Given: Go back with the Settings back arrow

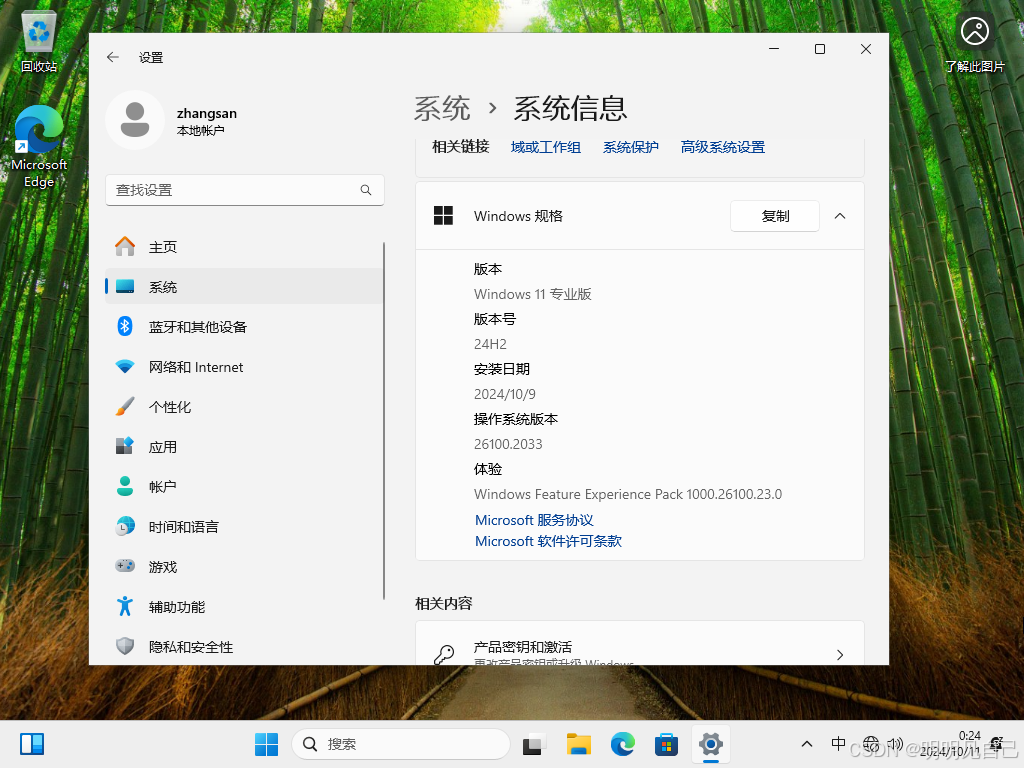Looking at the screenshot, I should coord(112,57).
